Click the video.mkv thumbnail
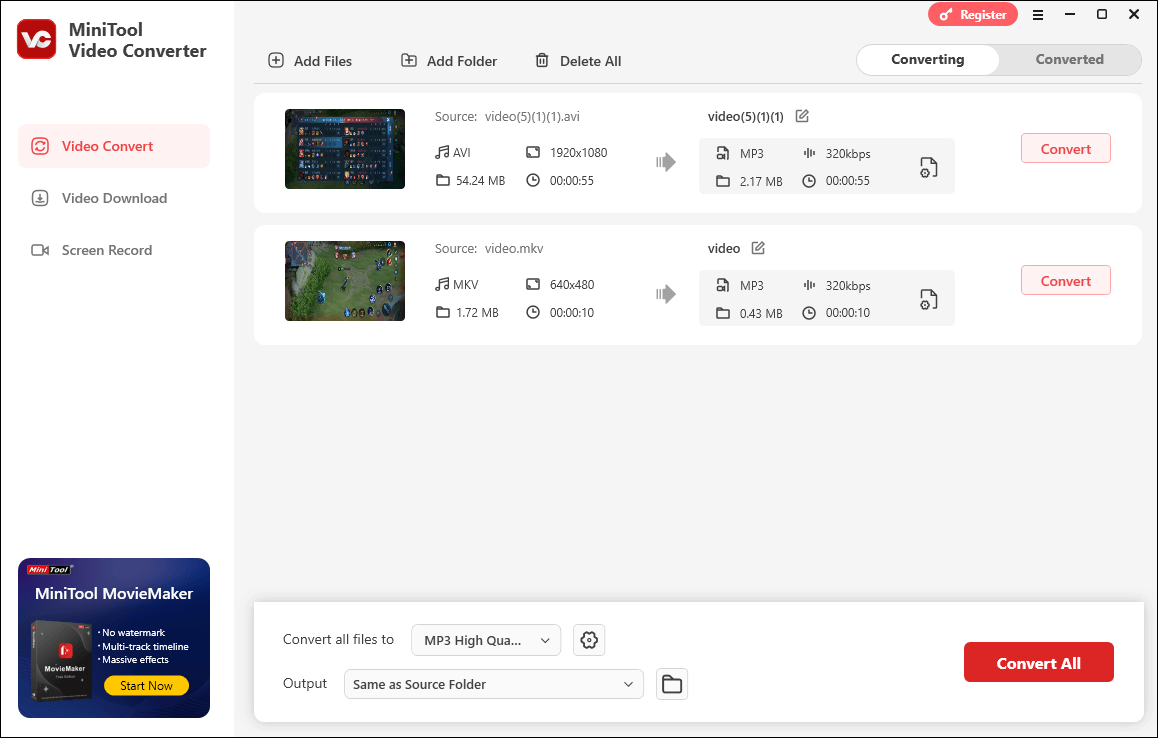This screenshot has width=1158, height=738. 345,281
